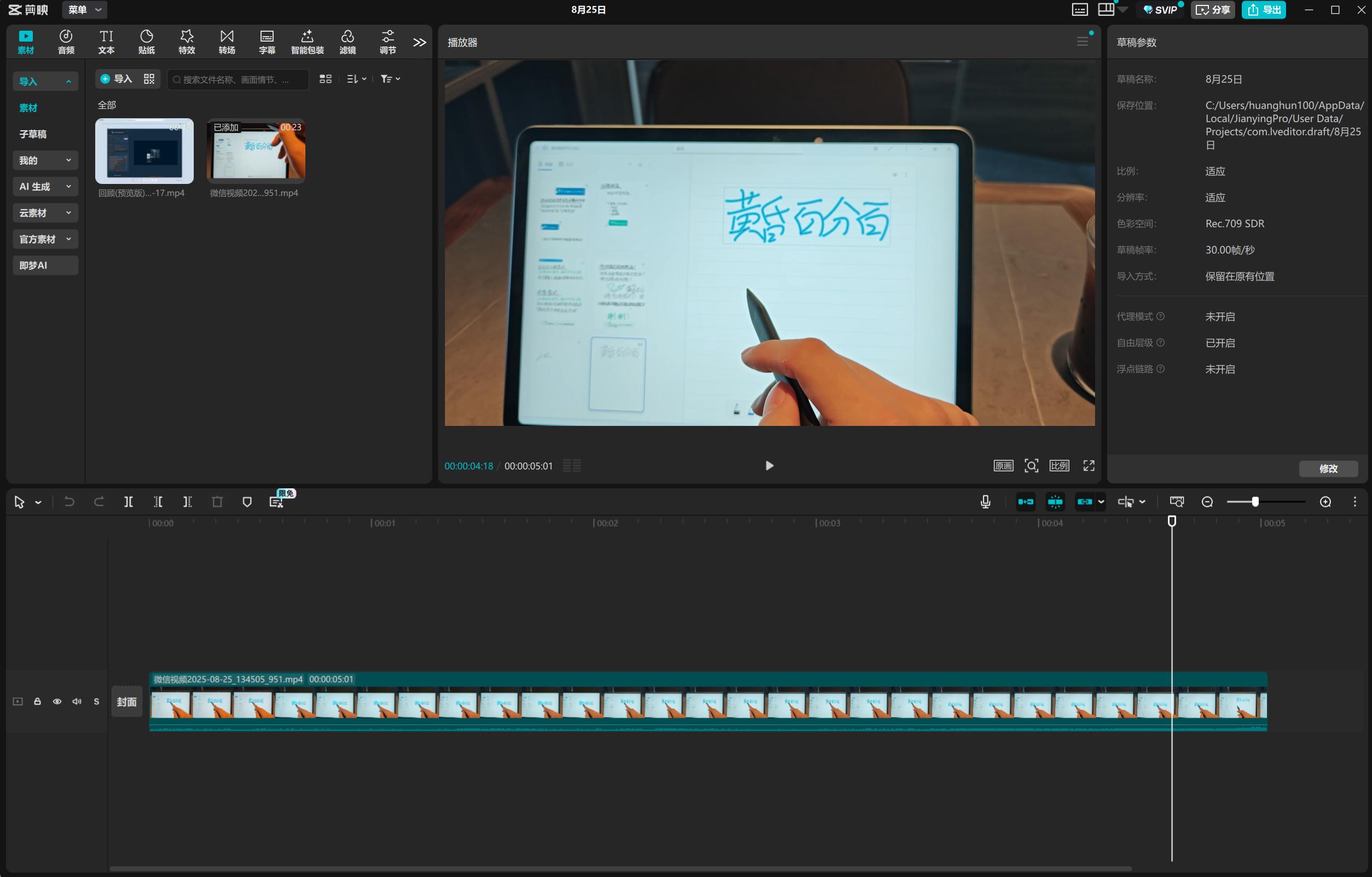Viewport: 1372px width, 877px height.
Task: Click the timeline zoom slider handle
Action: pyautogui.click(x=1255, y=501)
